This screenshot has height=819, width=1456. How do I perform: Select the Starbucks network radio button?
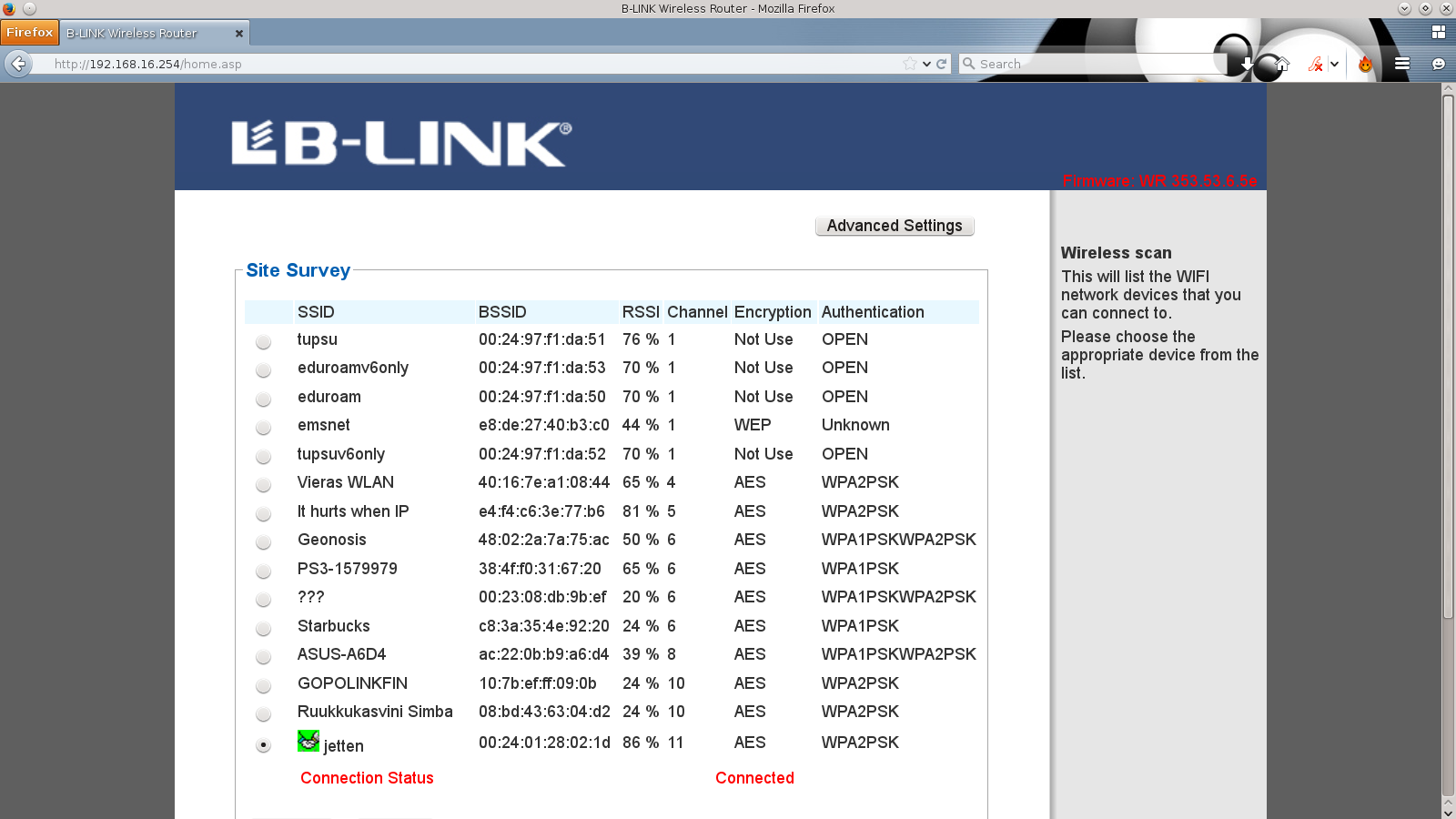263,629
